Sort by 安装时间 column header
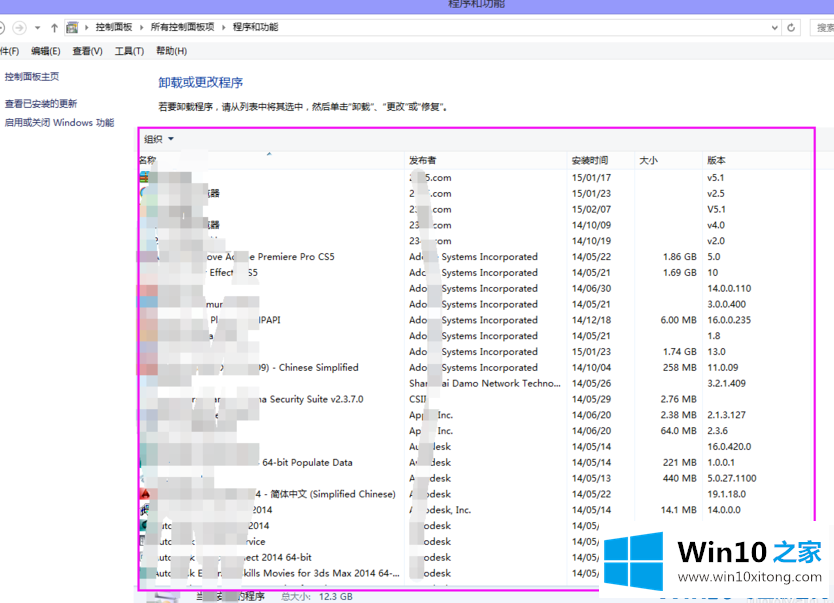Image resolution: width=834 pixels, height=603 pixels. click(x=589, y=160)
